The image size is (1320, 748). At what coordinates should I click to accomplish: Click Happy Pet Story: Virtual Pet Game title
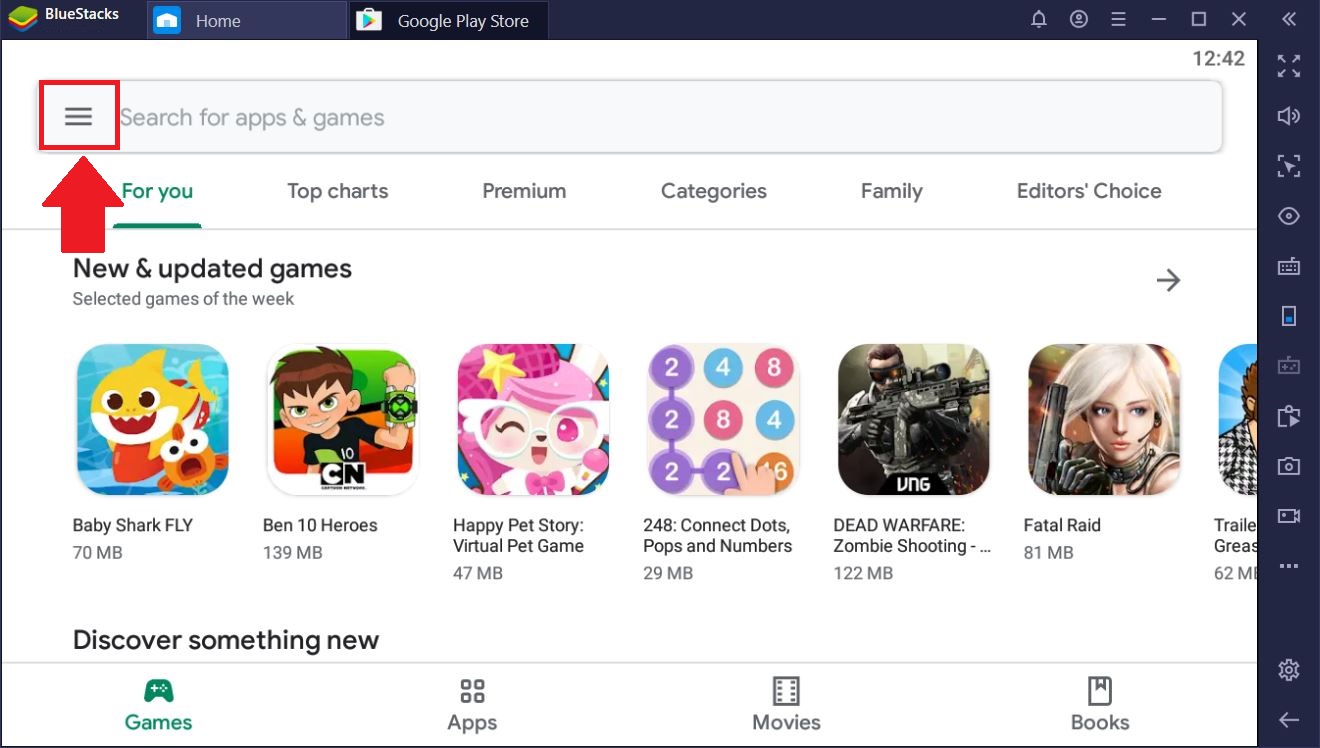point(518,536)
